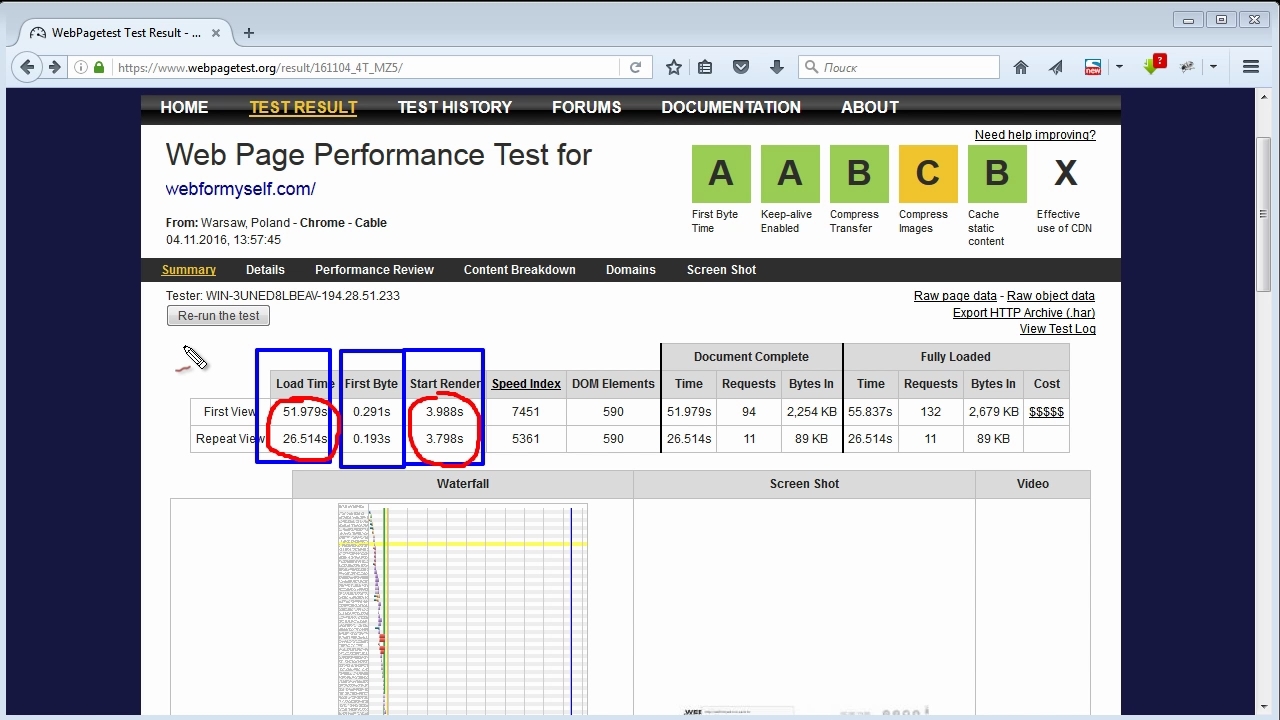The height and width of the screenshot is (720, 1280).
Task: Go to Firefox home page icon
Action: click(x=1021, y=67)
